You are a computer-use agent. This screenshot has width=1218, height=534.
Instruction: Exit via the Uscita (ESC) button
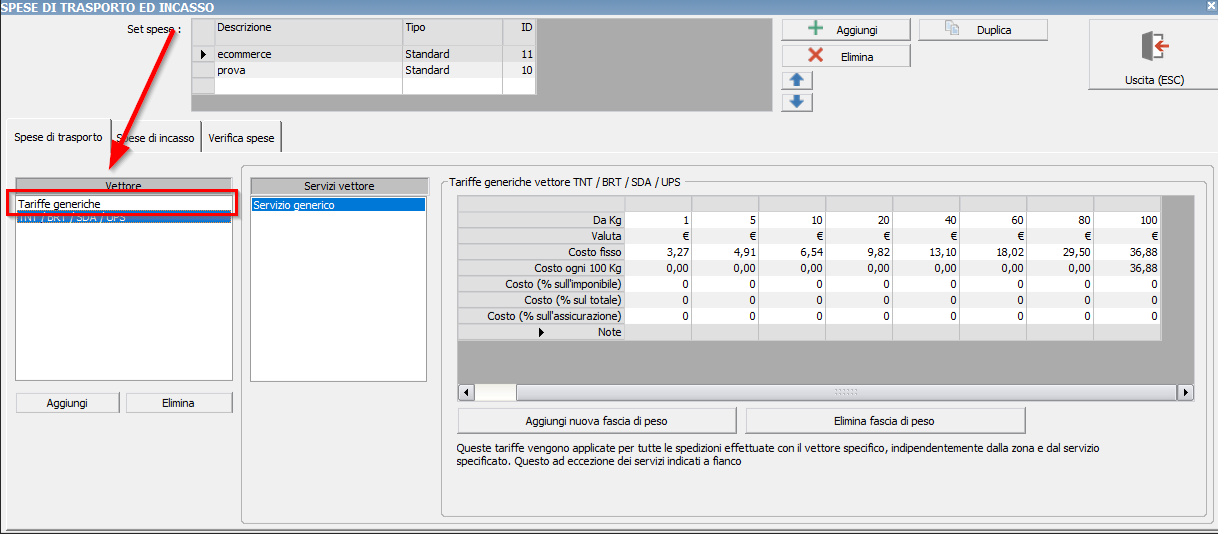pos(1152,56)
